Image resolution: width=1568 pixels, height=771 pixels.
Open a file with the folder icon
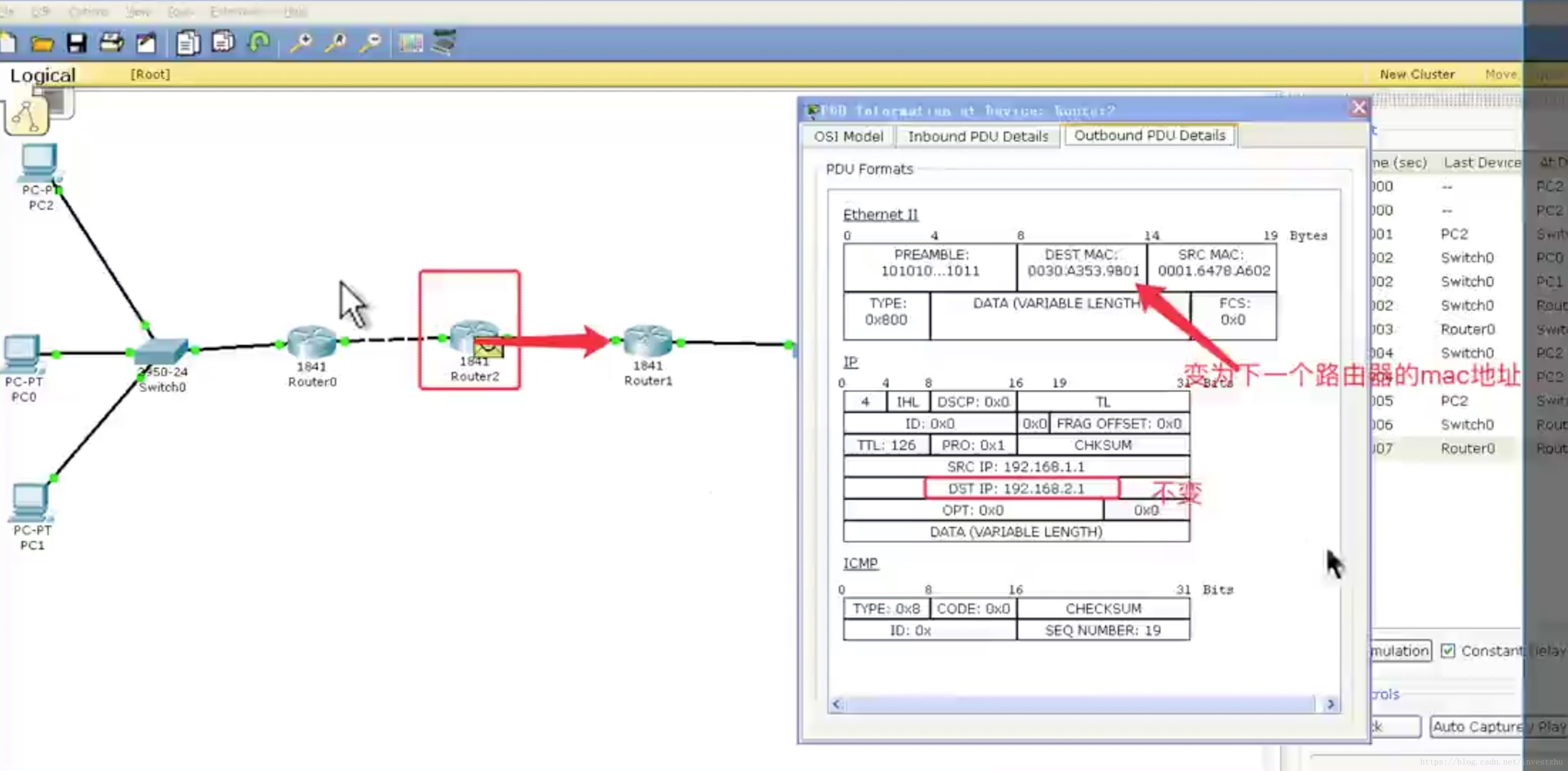coord(42,43)
